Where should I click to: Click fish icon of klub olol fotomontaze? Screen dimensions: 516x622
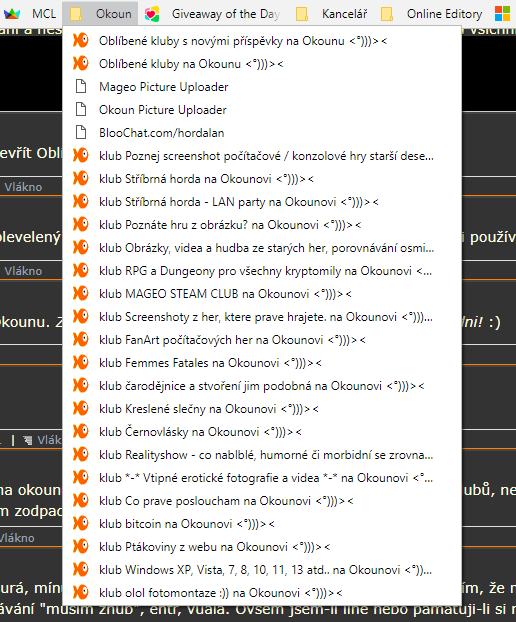point(81,593)
